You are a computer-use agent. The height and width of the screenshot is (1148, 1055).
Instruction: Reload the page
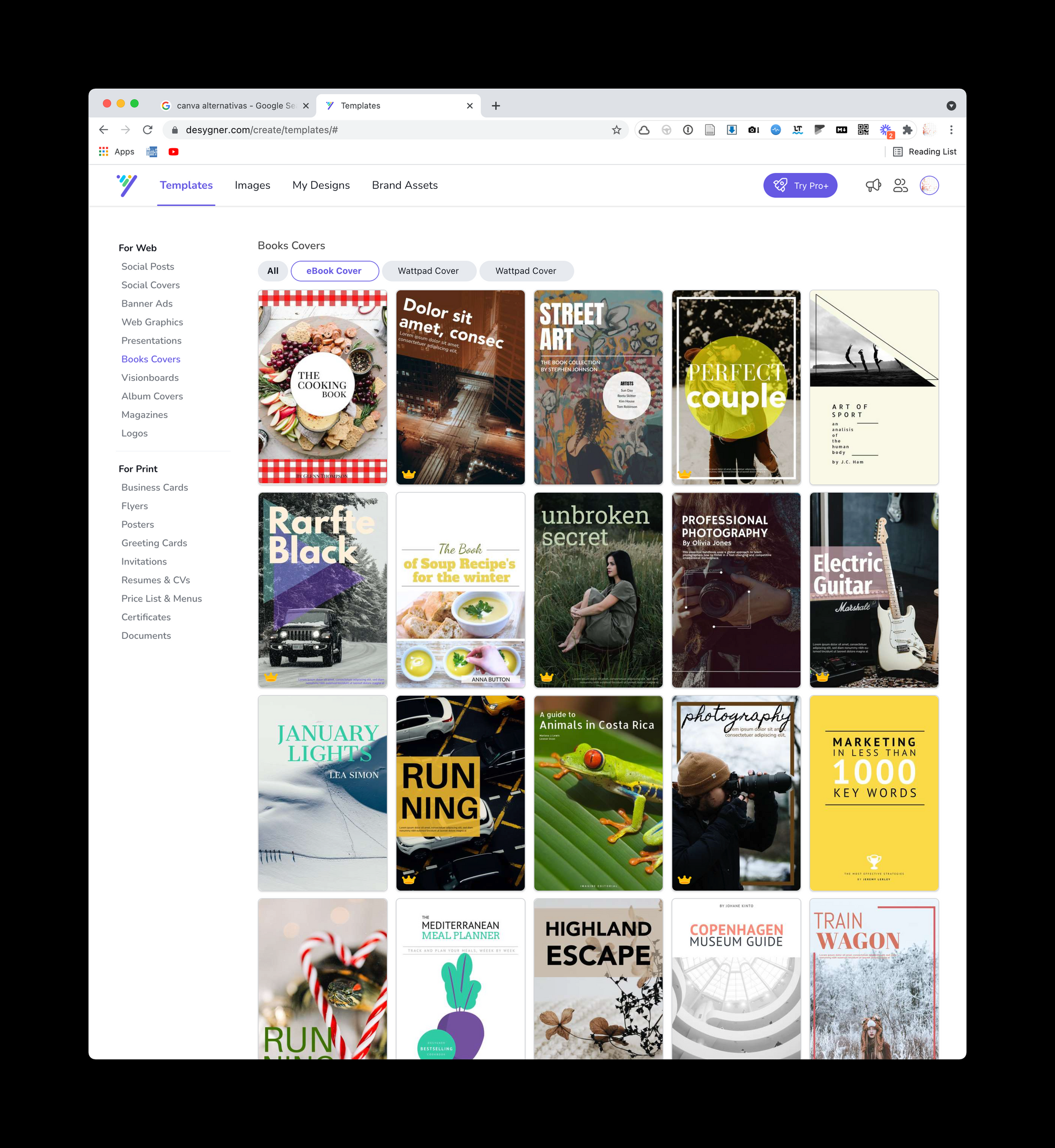point(148,130)
